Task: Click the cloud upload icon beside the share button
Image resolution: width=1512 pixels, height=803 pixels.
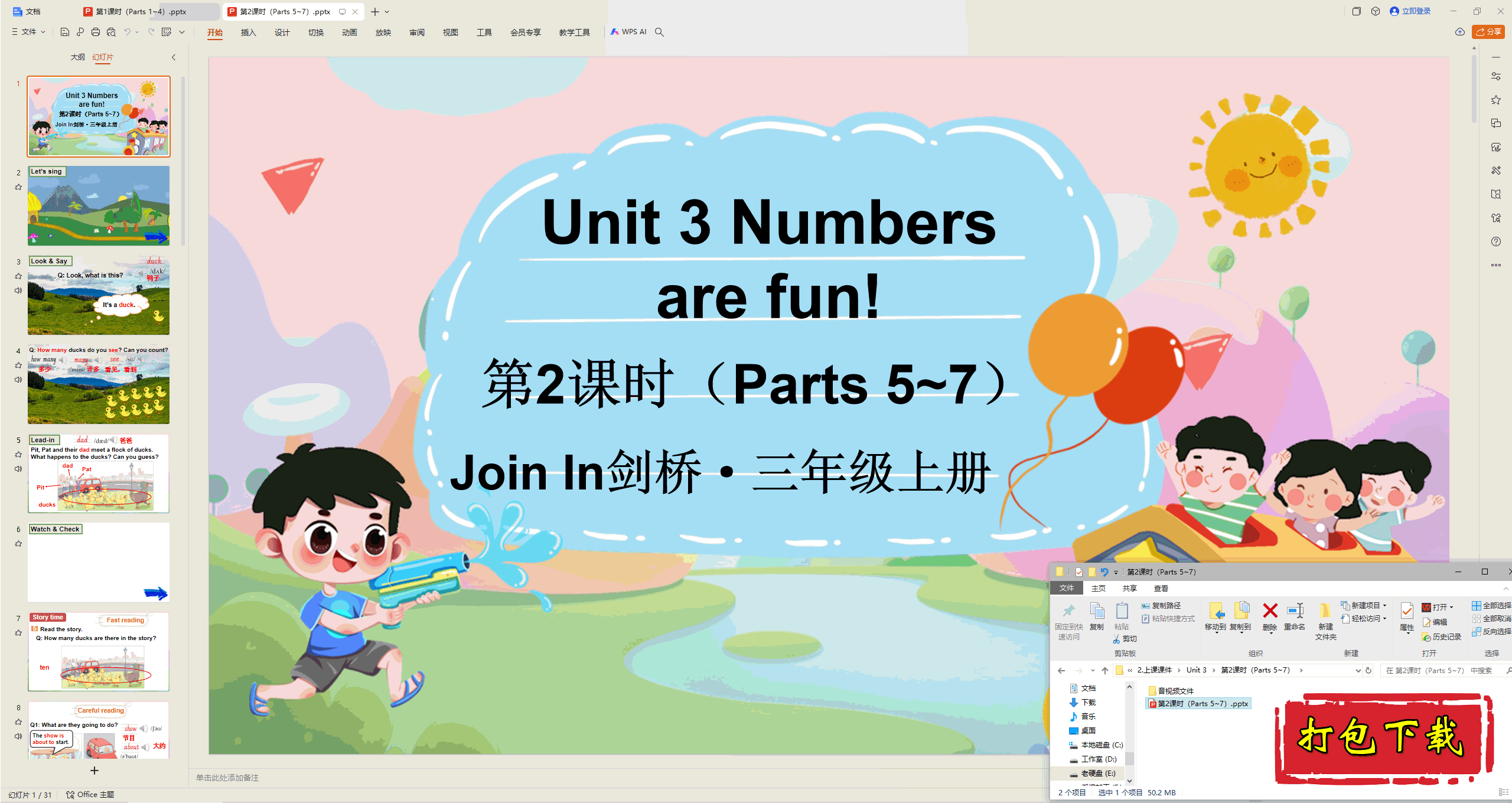Action: point(1460,32)
